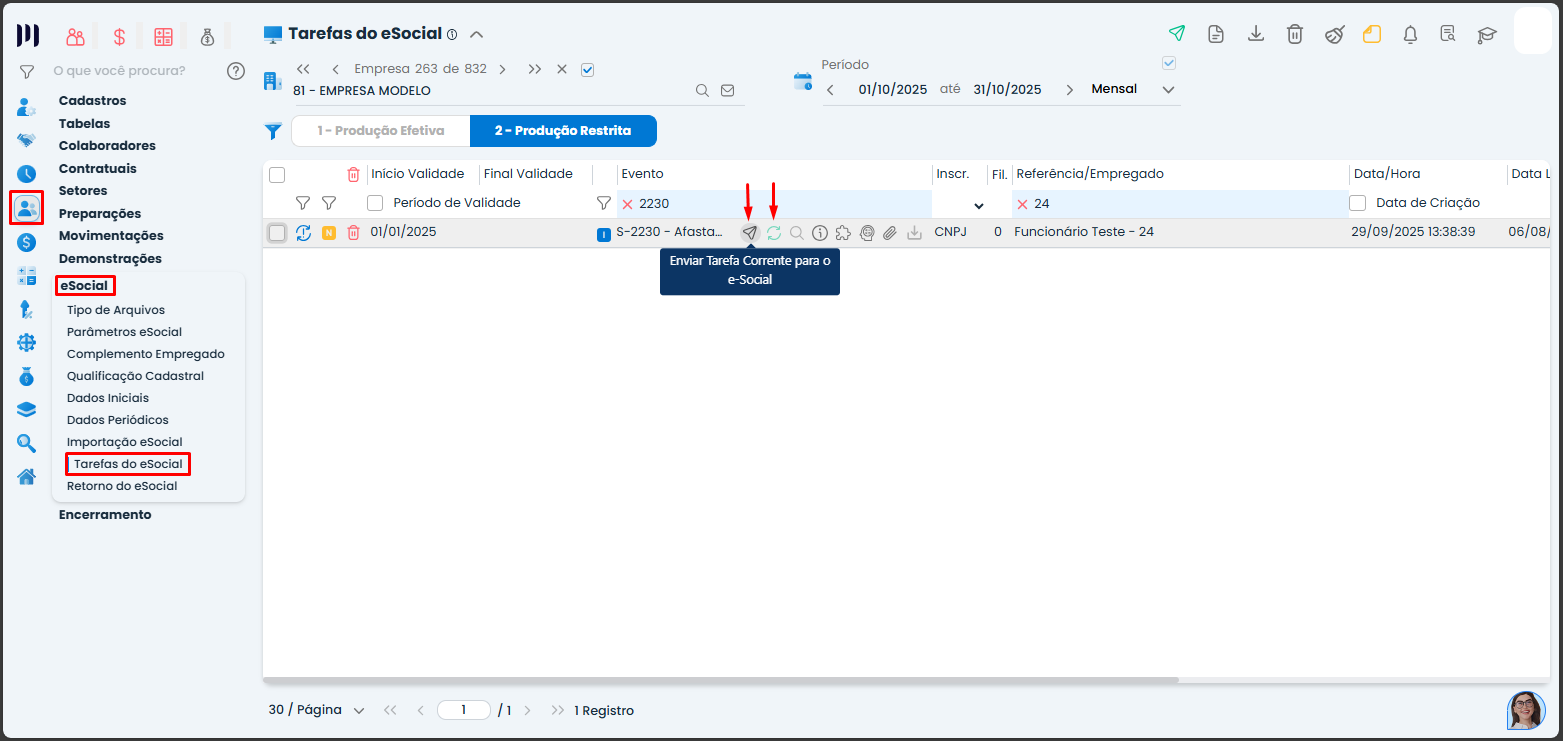Click the envelope icon next to EMPRESA MODELO

[x=728, y=90]
